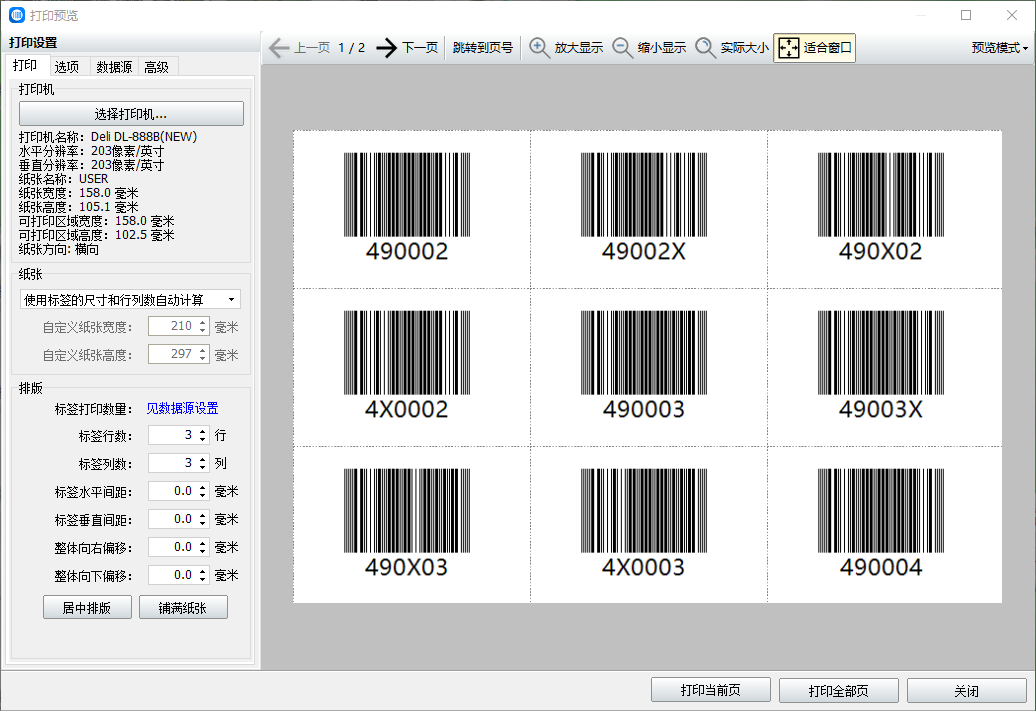Select barcode label 490004
The width and height of the screenshot is (1036, 711).
[881, 523]
